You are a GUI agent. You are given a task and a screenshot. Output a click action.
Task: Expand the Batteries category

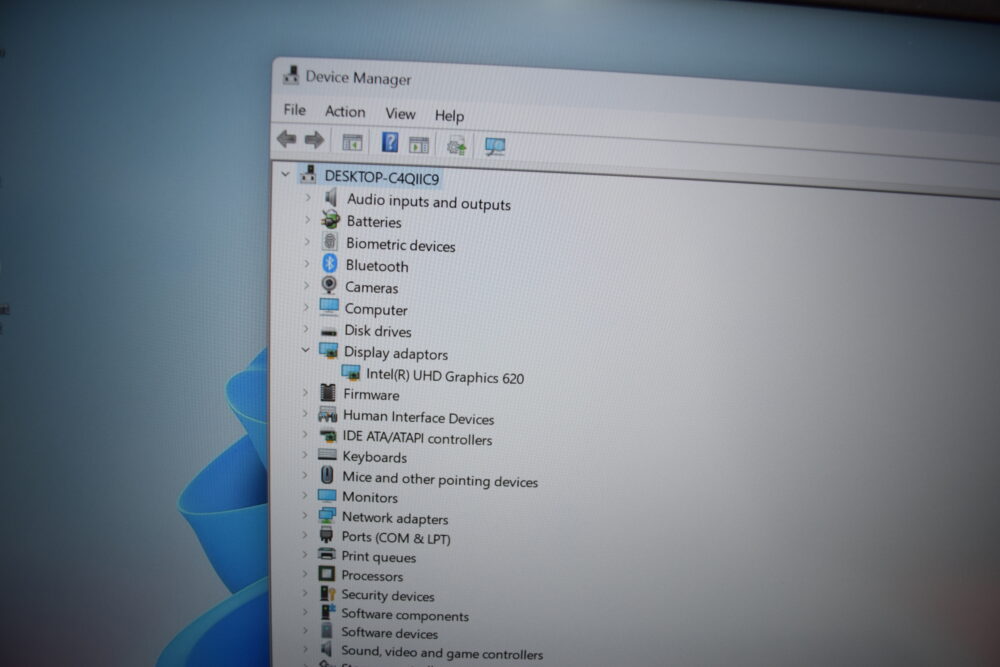(307, 220)
